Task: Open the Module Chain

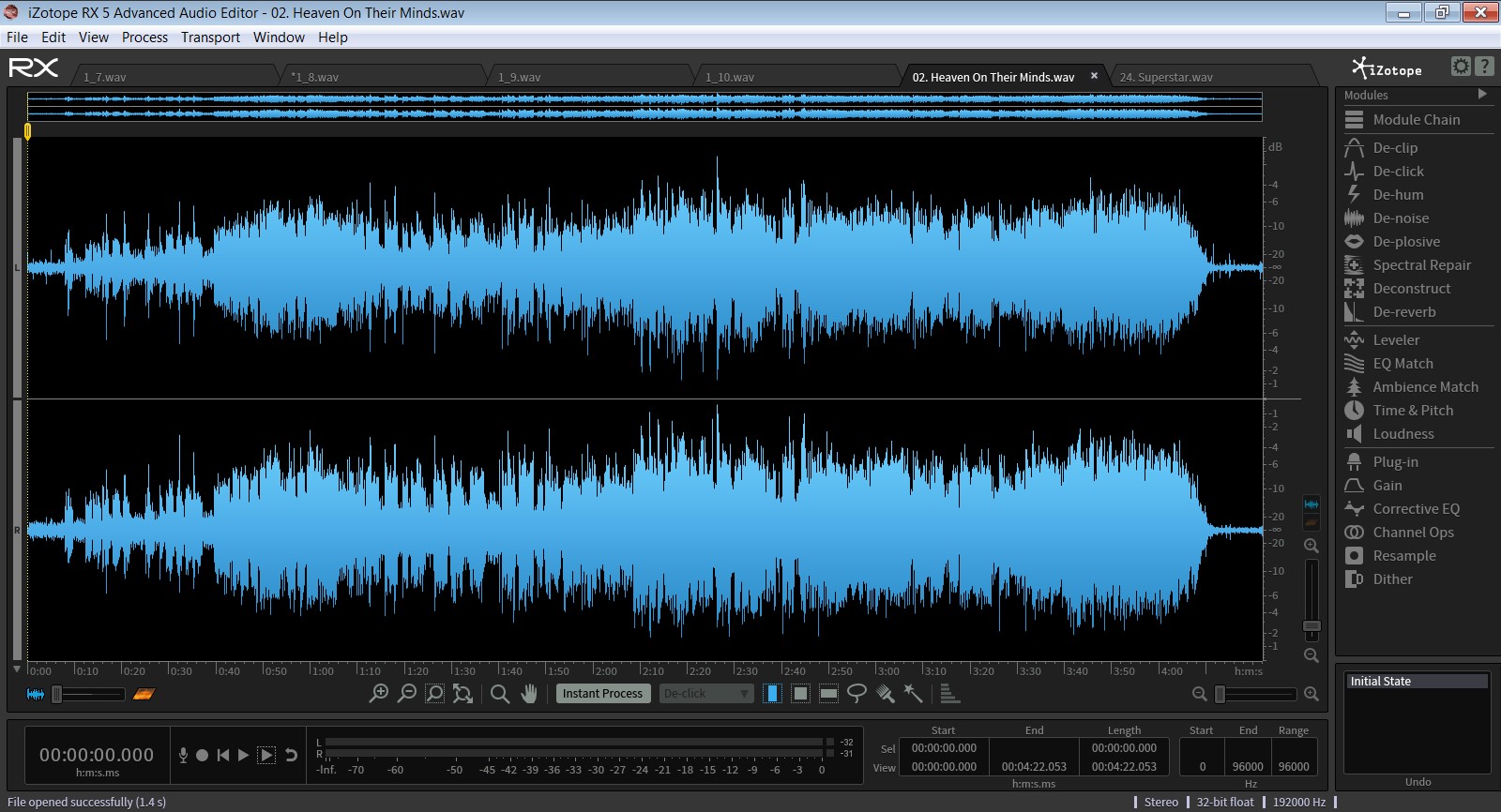Action: click(1418, 119)
